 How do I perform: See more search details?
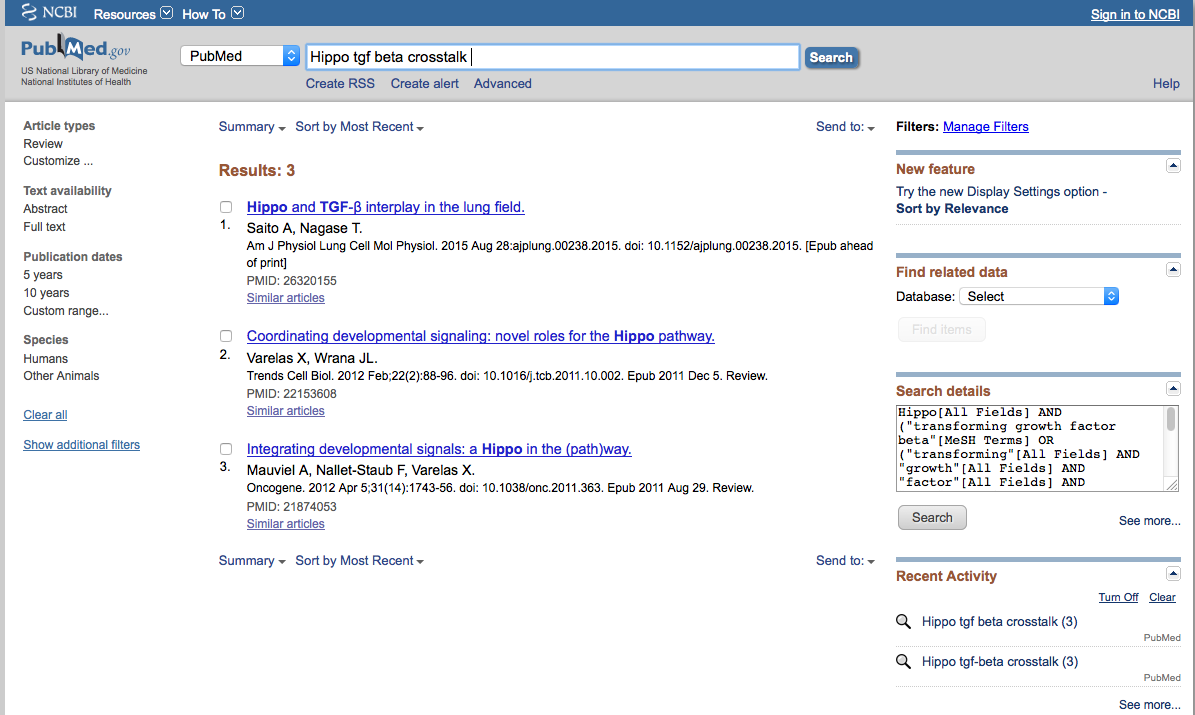pos(1149,521)
